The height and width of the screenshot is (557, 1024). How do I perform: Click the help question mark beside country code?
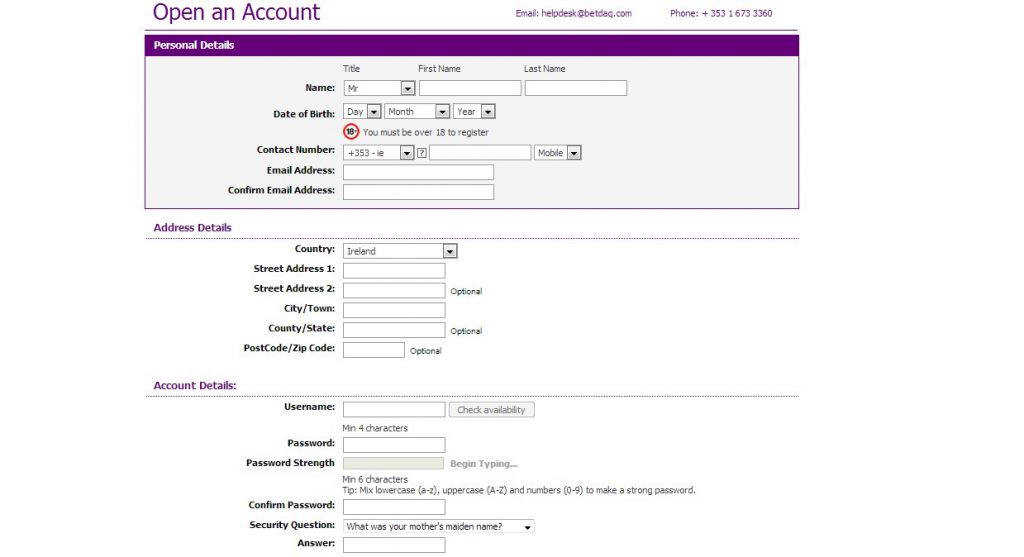(422, 153)
